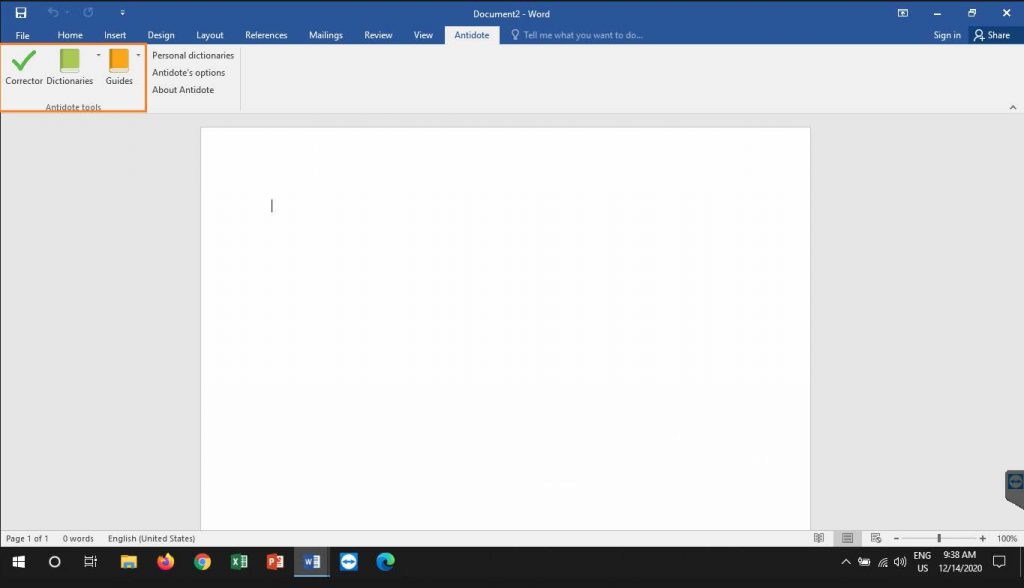Open Antidote's options

tap(188, 73)
